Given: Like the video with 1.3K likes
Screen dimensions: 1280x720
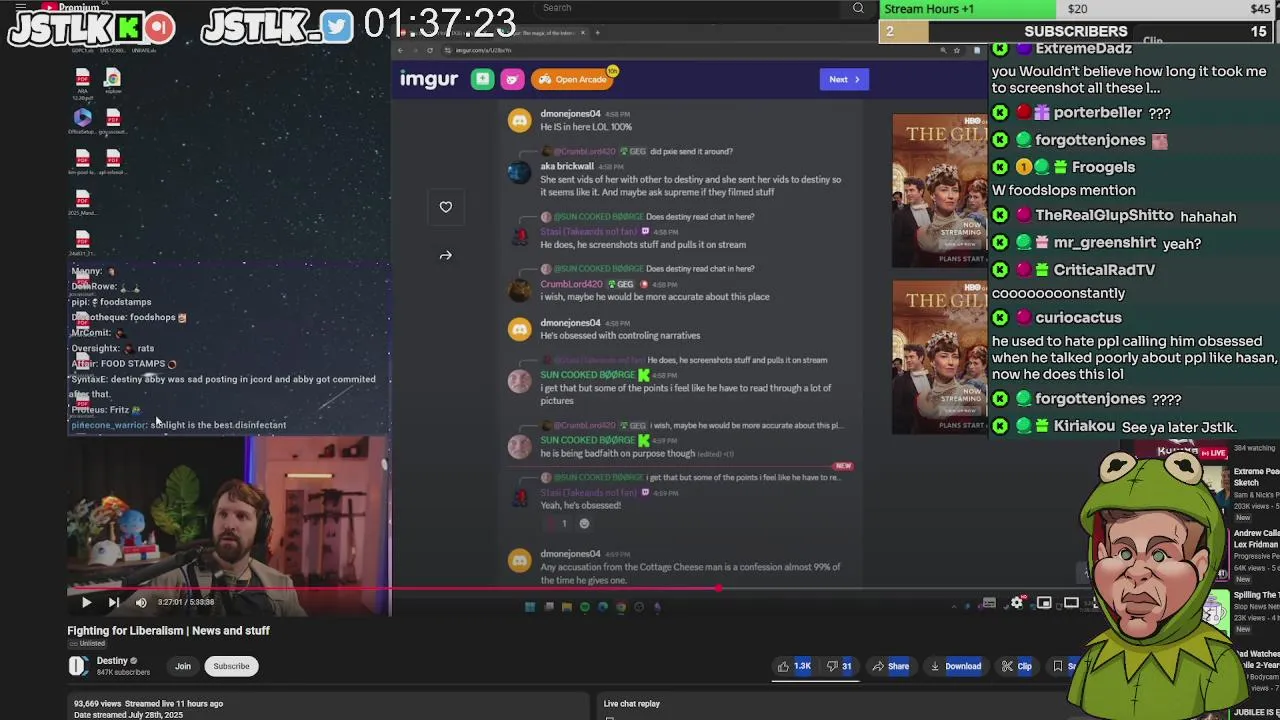Looking at the screenshot, I should point(796,666).
